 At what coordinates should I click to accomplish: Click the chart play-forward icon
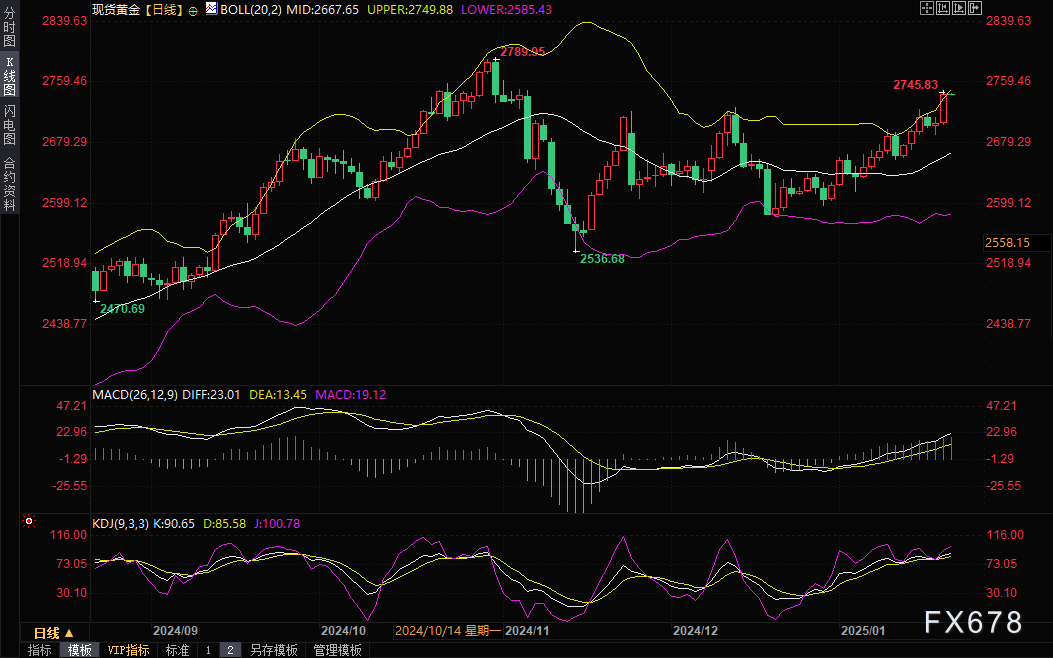tap(958, 8)
